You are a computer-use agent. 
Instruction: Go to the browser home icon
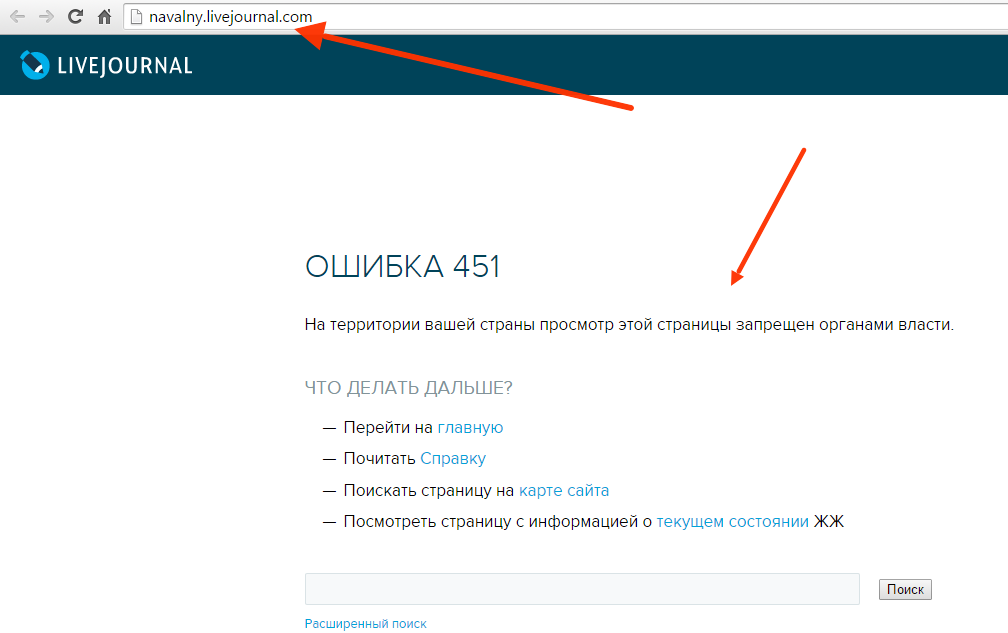click(104, 17)
